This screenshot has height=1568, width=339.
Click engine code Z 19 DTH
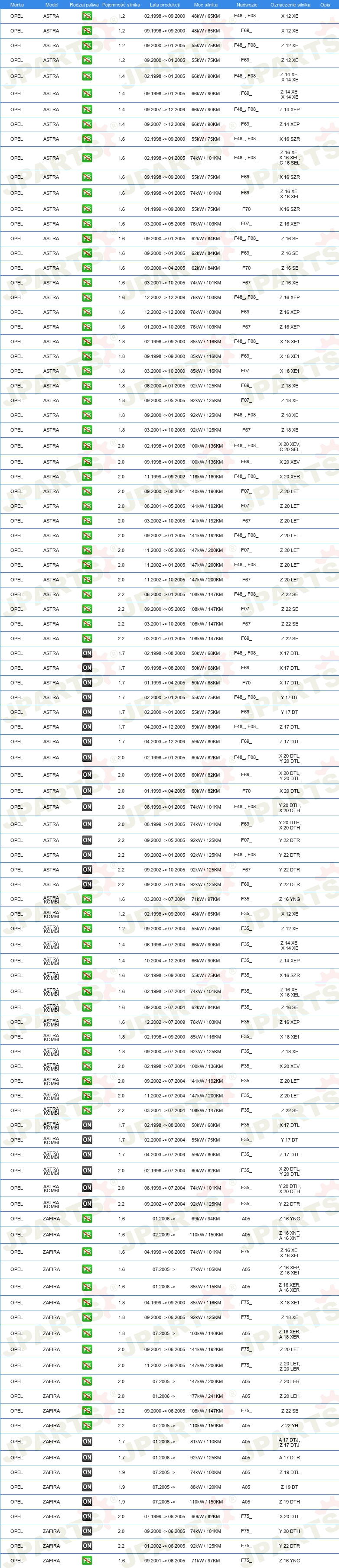pyautogui.click(x=290, y=1502)
